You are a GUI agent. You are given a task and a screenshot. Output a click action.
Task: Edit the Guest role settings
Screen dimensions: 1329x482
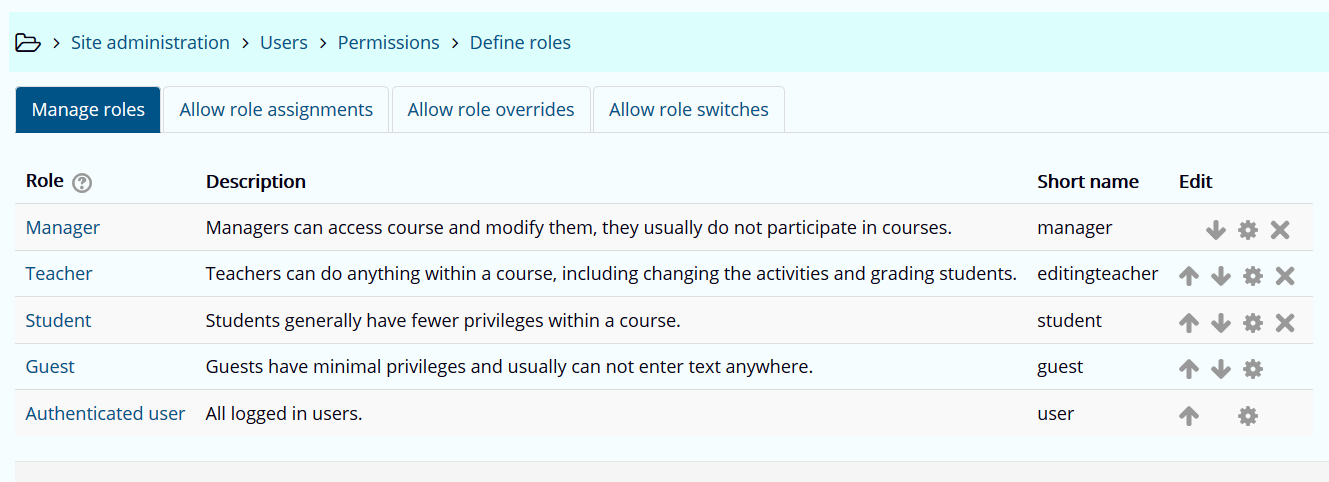1252,369
